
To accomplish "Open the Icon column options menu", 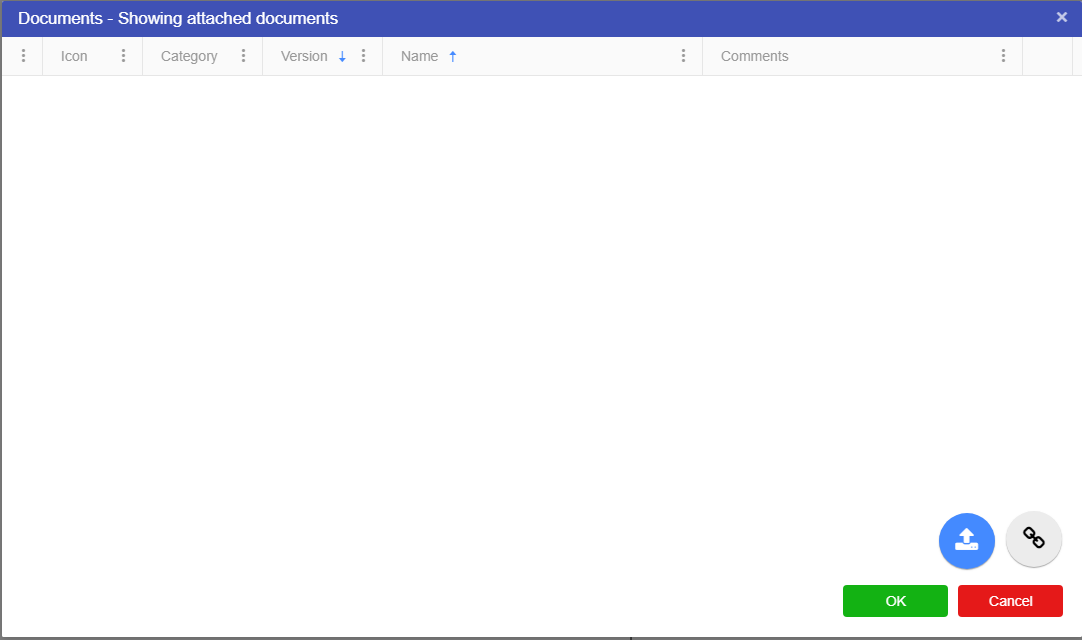I will tap(123, 56).
